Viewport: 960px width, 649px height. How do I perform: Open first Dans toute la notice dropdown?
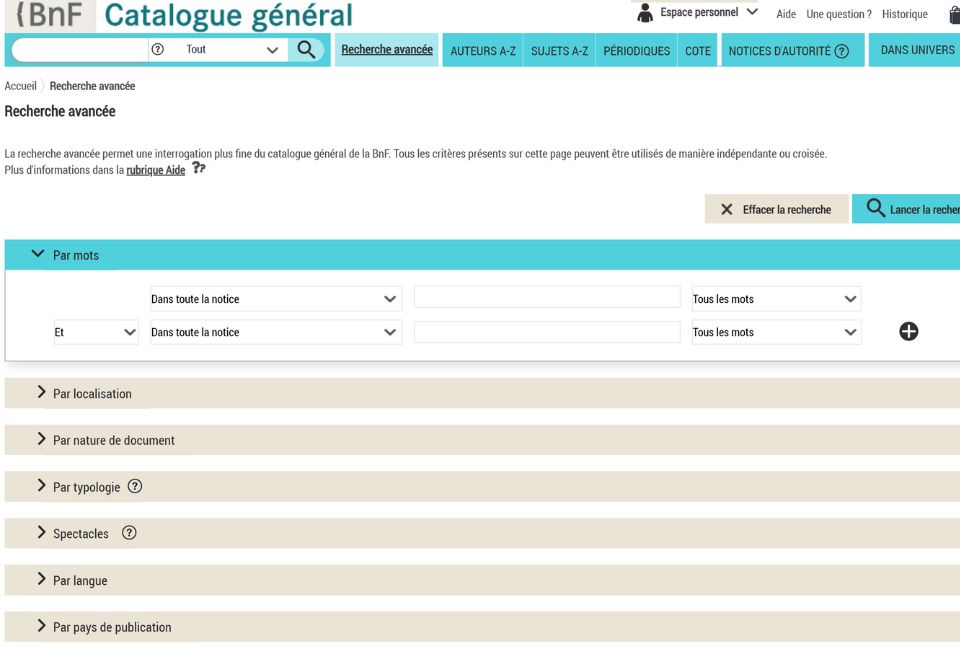click(274, 299)
